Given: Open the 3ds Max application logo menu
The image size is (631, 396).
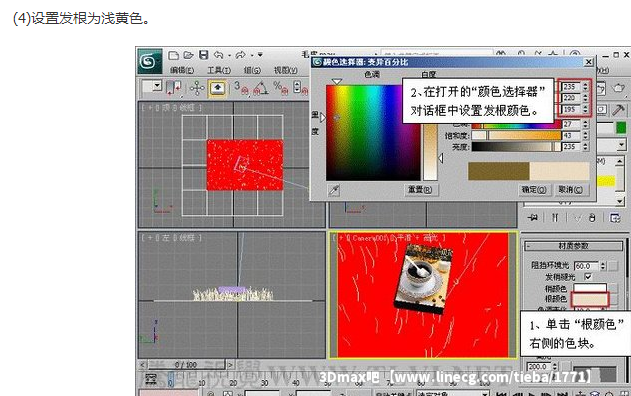Looking at the screenshot, I should [x=150, y=61].
